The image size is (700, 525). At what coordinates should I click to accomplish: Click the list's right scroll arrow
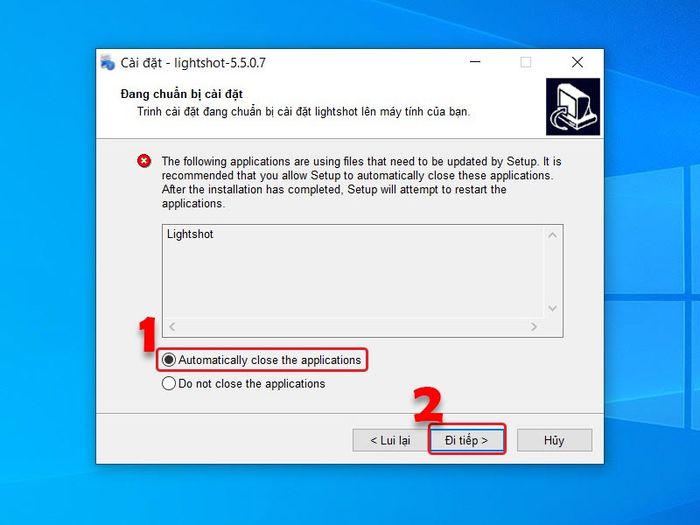coord(534,327)
